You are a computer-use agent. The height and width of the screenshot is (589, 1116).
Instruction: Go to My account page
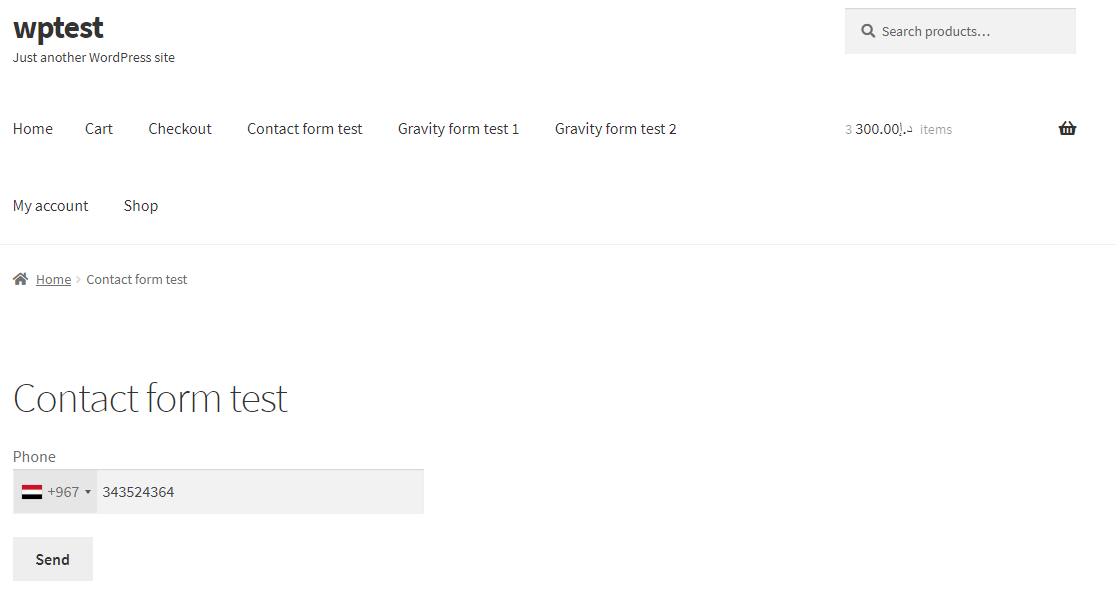tap(51, 206)
